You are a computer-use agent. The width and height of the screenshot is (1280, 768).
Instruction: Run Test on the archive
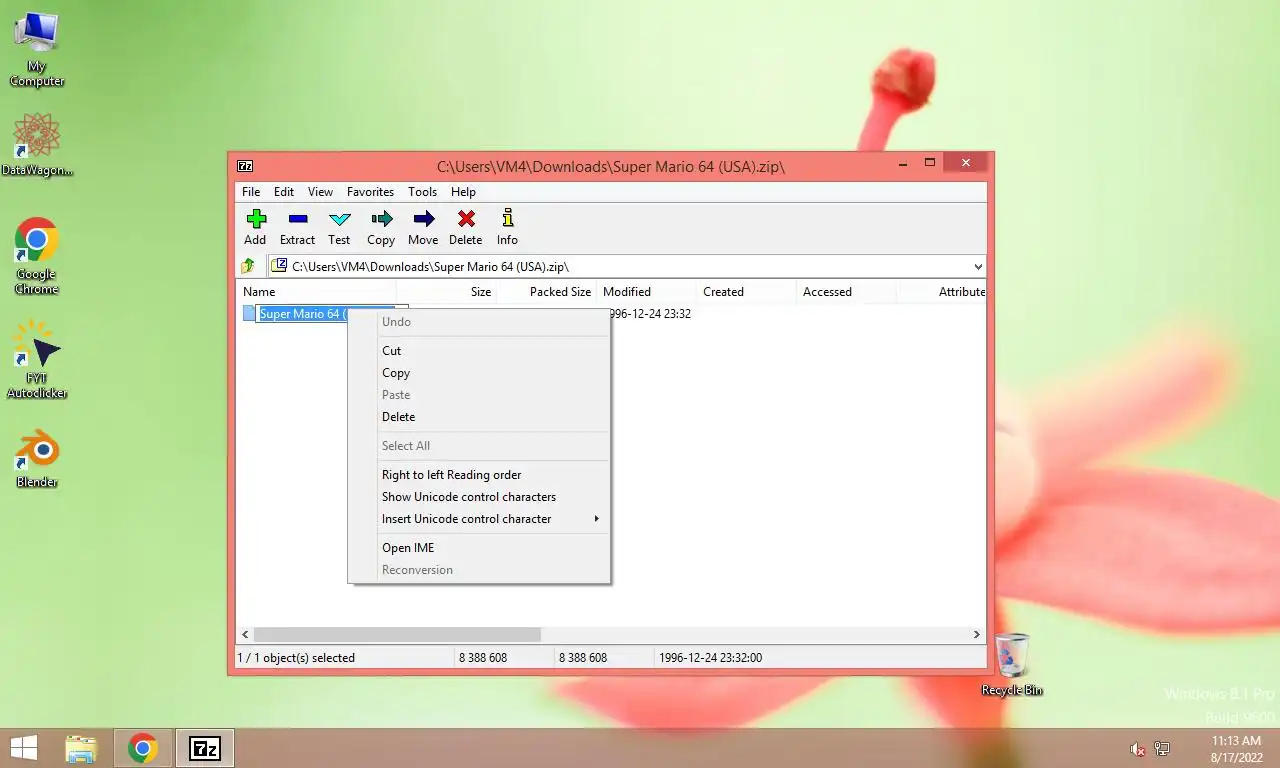coord(340,219)
